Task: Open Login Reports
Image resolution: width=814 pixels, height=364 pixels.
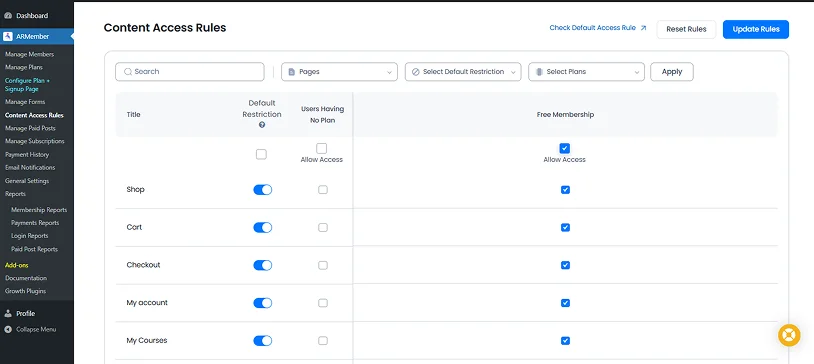Action: (x=30, y=236)
